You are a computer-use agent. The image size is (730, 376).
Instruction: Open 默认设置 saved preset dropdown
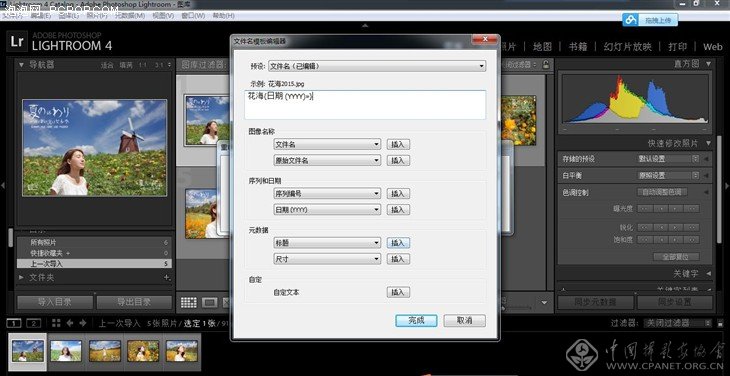pos(668,159)
